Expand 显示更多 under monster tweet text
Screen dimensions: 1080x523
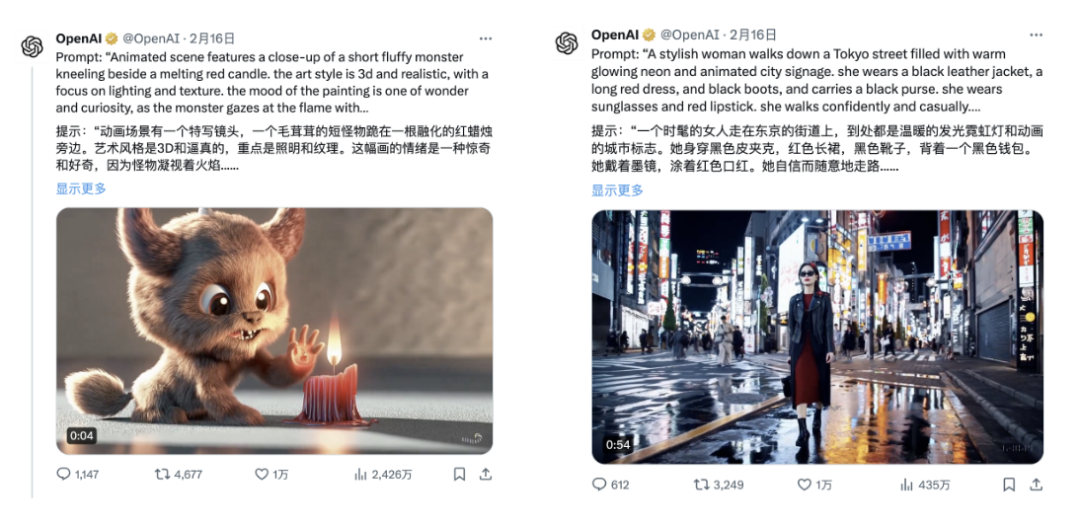coord(81,188)
